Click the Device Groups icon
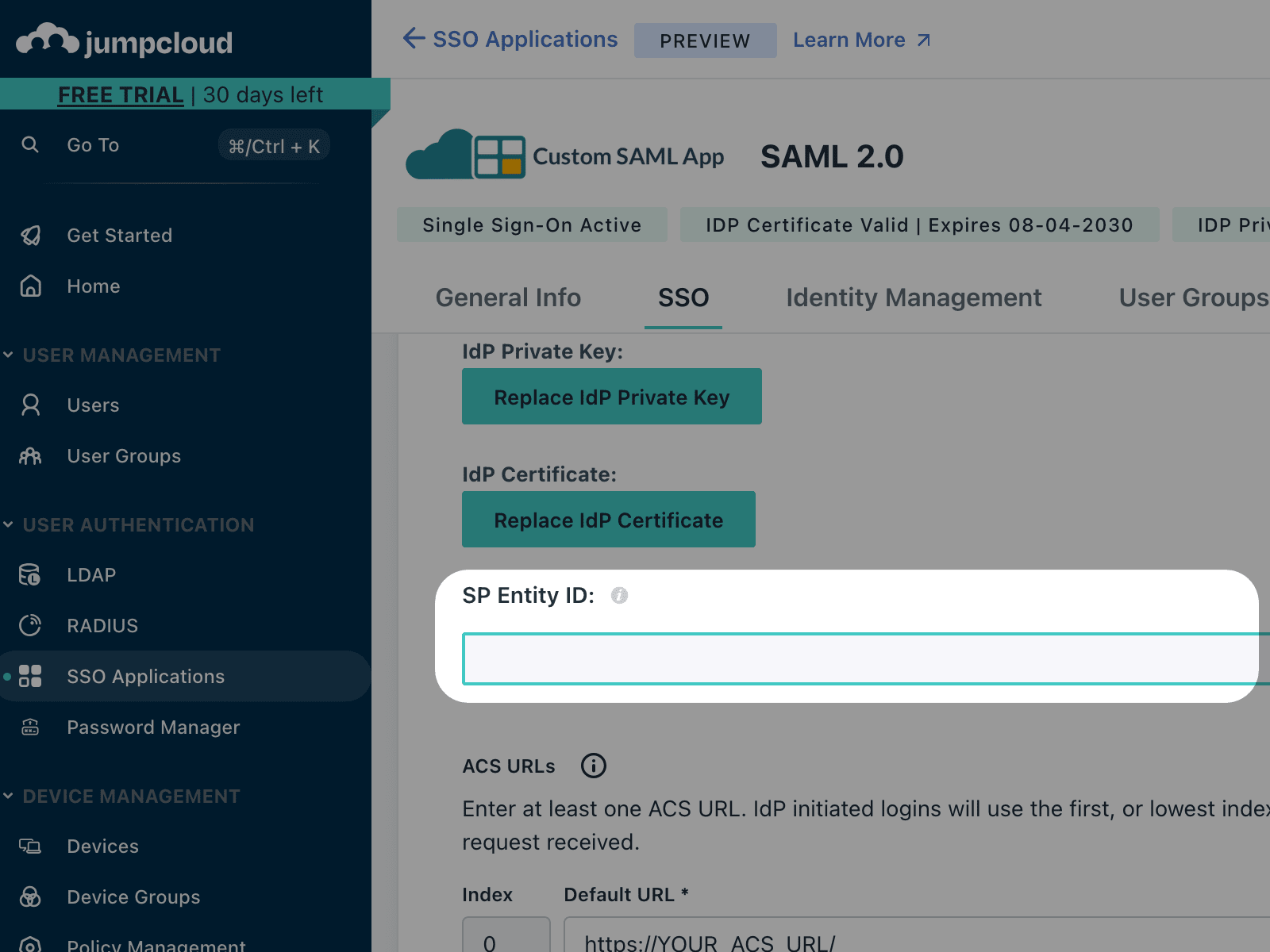The width and height of the screenshot is (1270, 952). pos(30,897)
